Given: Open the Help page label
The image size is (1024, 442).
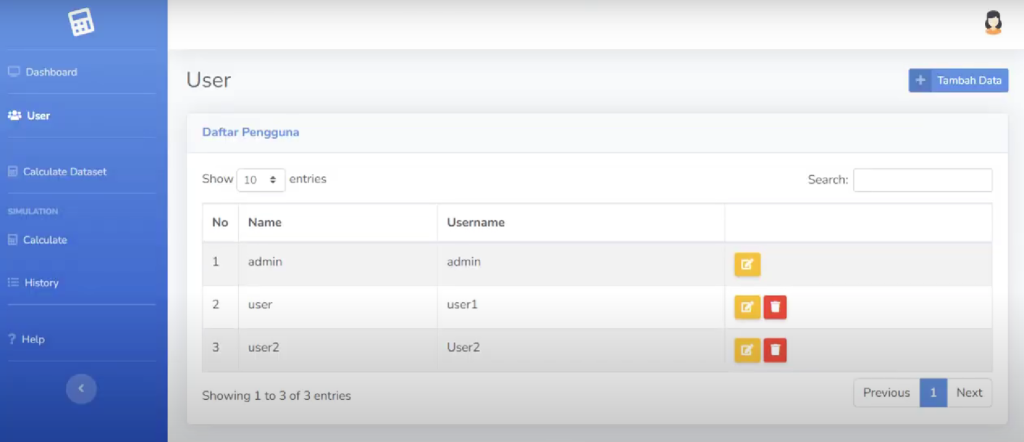Looking at the screenshot, I should (33, 339).
